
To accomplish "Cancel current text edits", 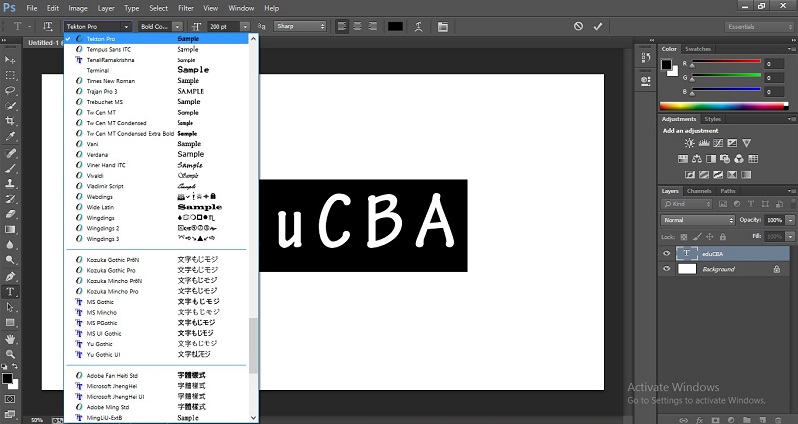I will (x=578, y=26).
